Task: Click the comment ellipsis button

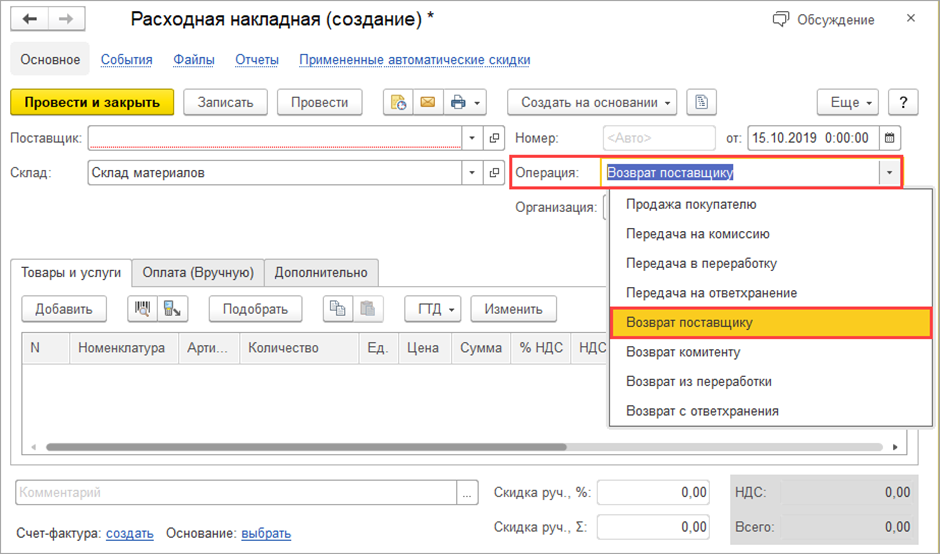Action: coord(467,493)
